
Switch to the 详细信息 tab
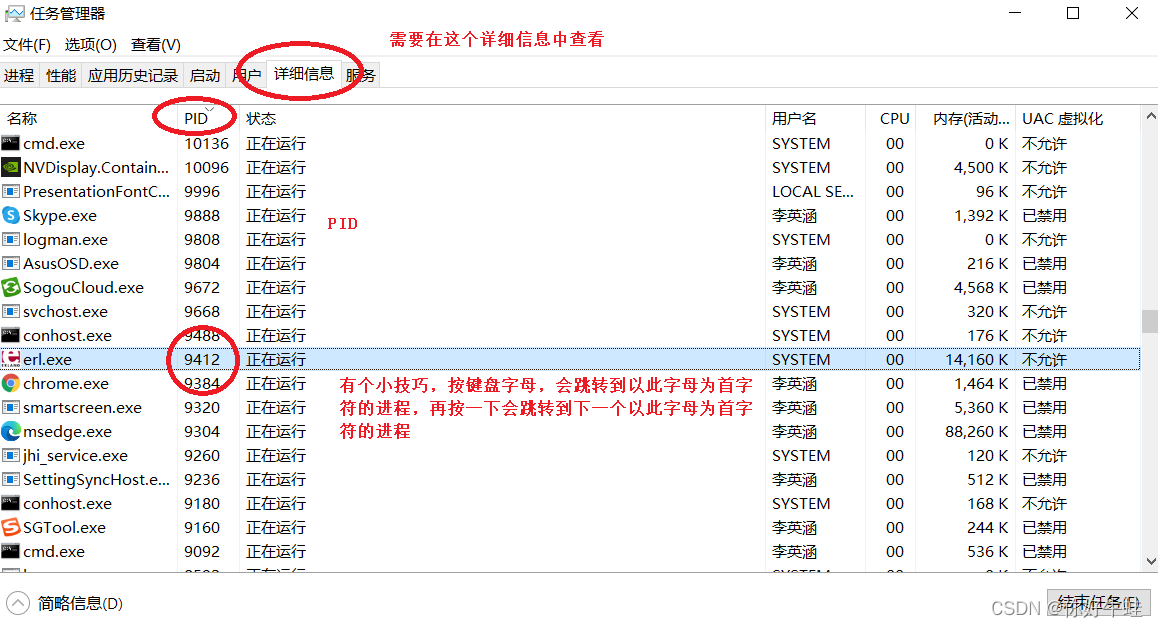(x=304, y=74)
